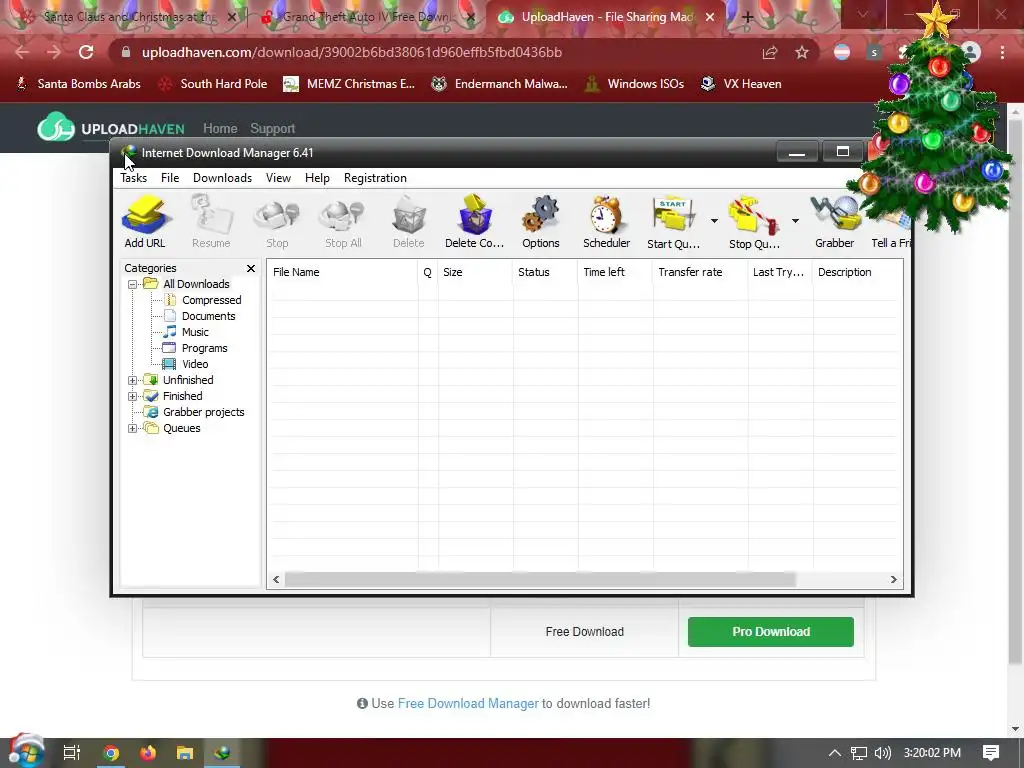
Task: Open the Tasks menu
Action: [133, 178]
